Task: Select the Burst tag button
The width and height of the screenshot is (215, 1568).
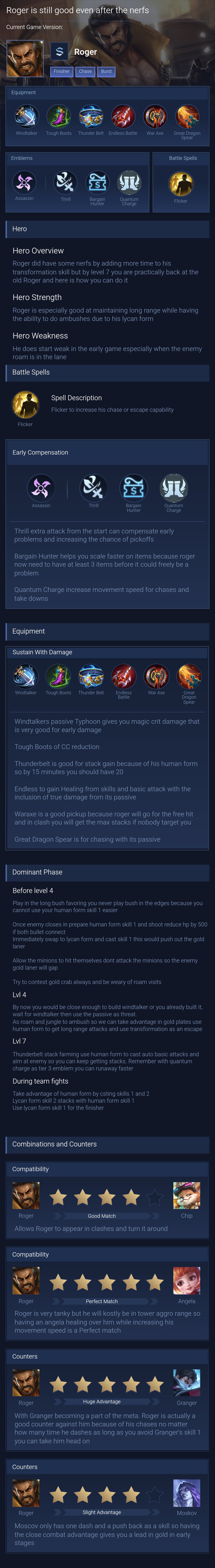Action: [x=106, y=71]
